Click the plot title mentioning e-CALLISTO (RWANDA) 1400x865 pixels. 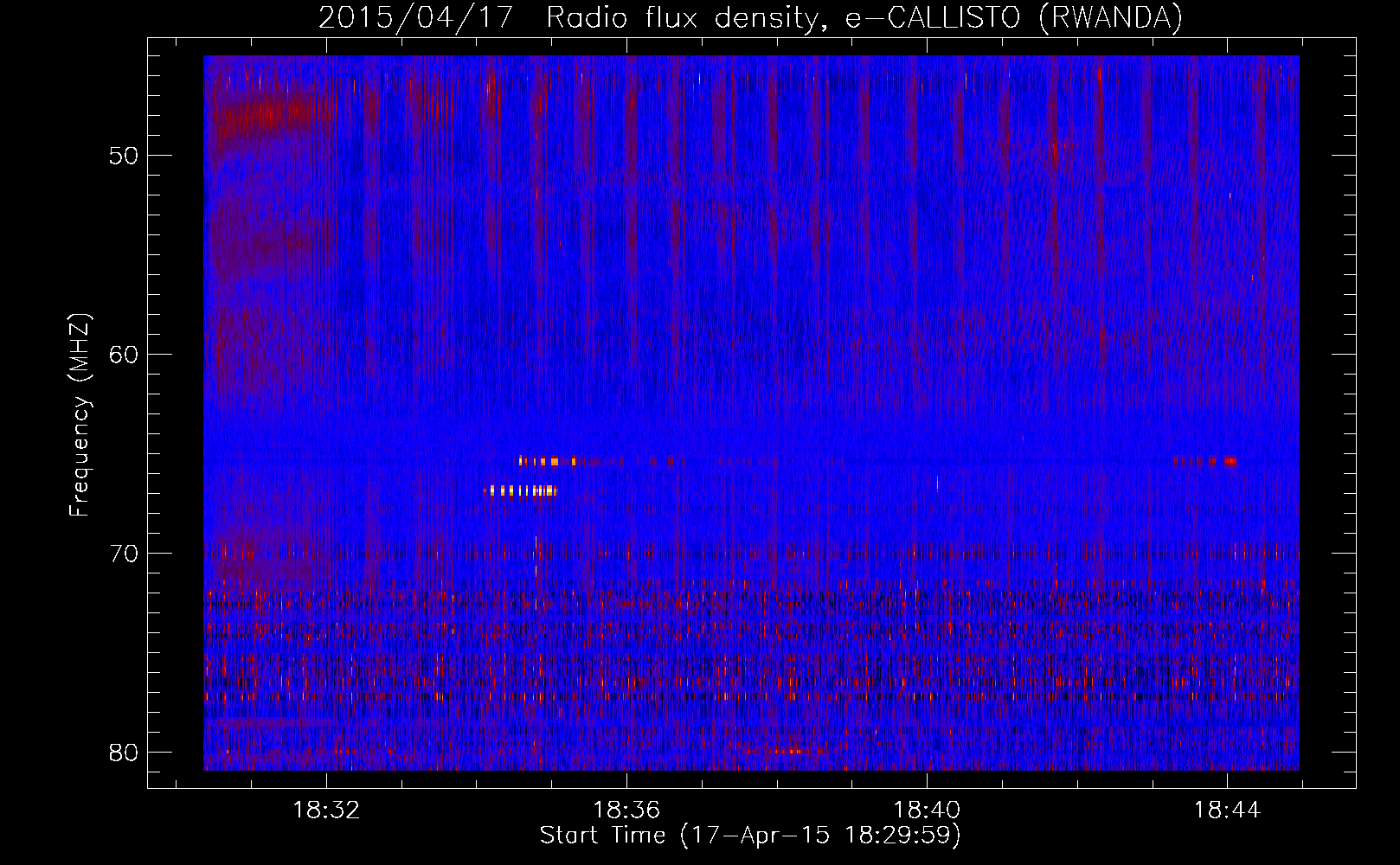[x=750, y=17]
